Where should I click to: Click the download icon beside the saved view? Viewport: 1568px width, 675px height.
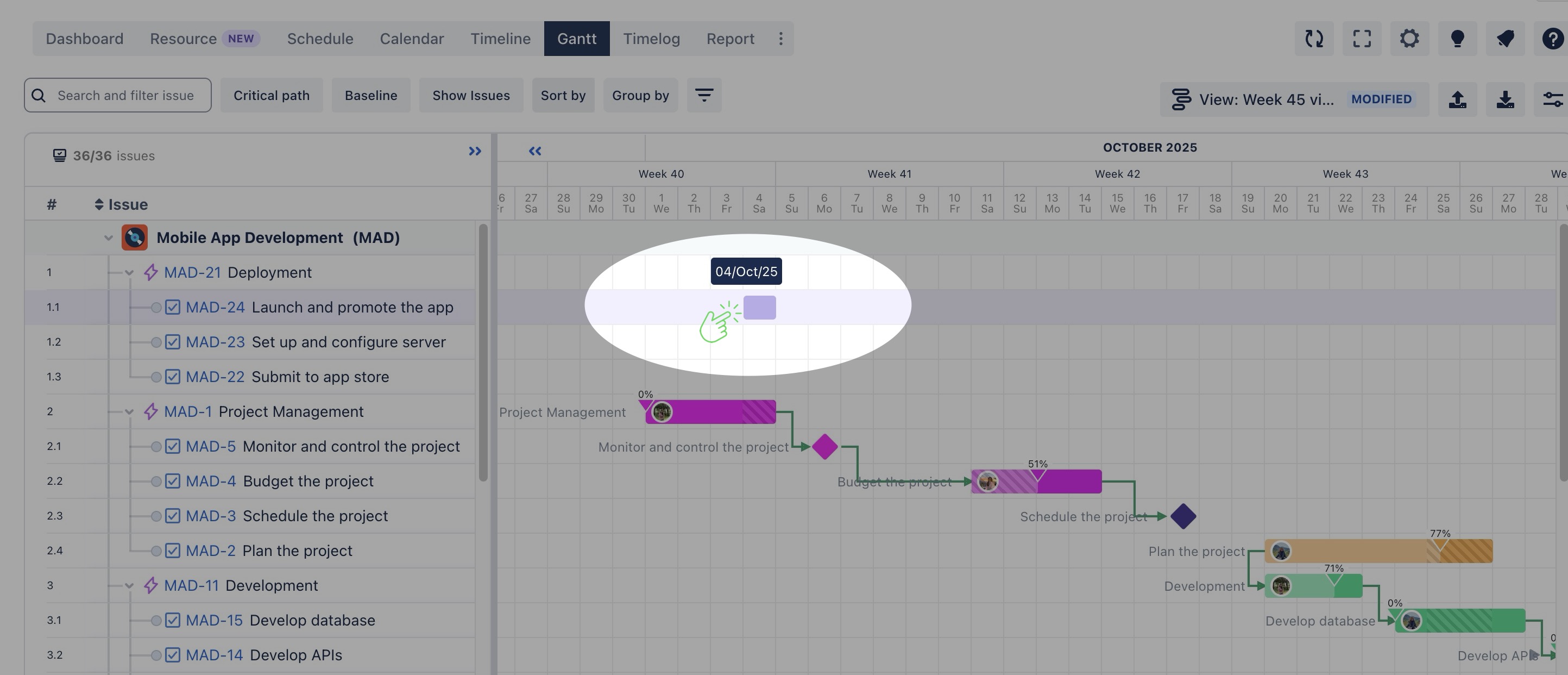(x=1504, y=99)
